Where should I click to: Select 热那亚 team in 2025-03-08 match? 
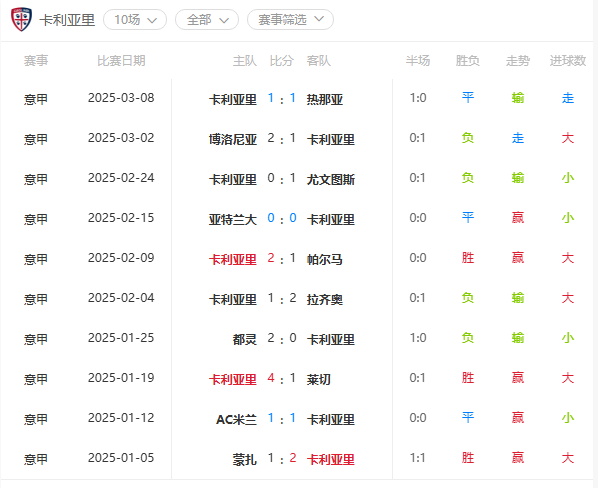tap(325, 100)
